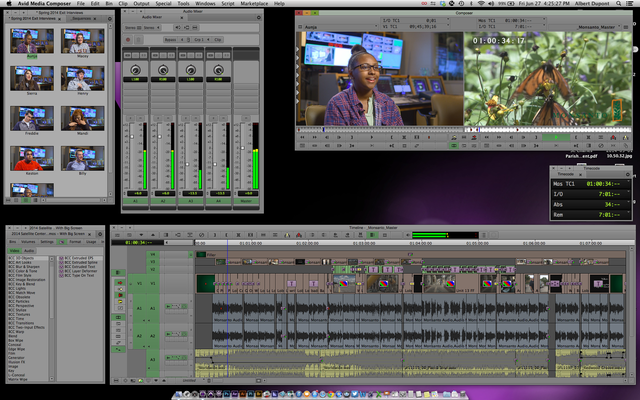The height and width of the screenshot is (400, 640).
Task: Select the Sierra interview clip thumbnail
Action: [32, 78]
